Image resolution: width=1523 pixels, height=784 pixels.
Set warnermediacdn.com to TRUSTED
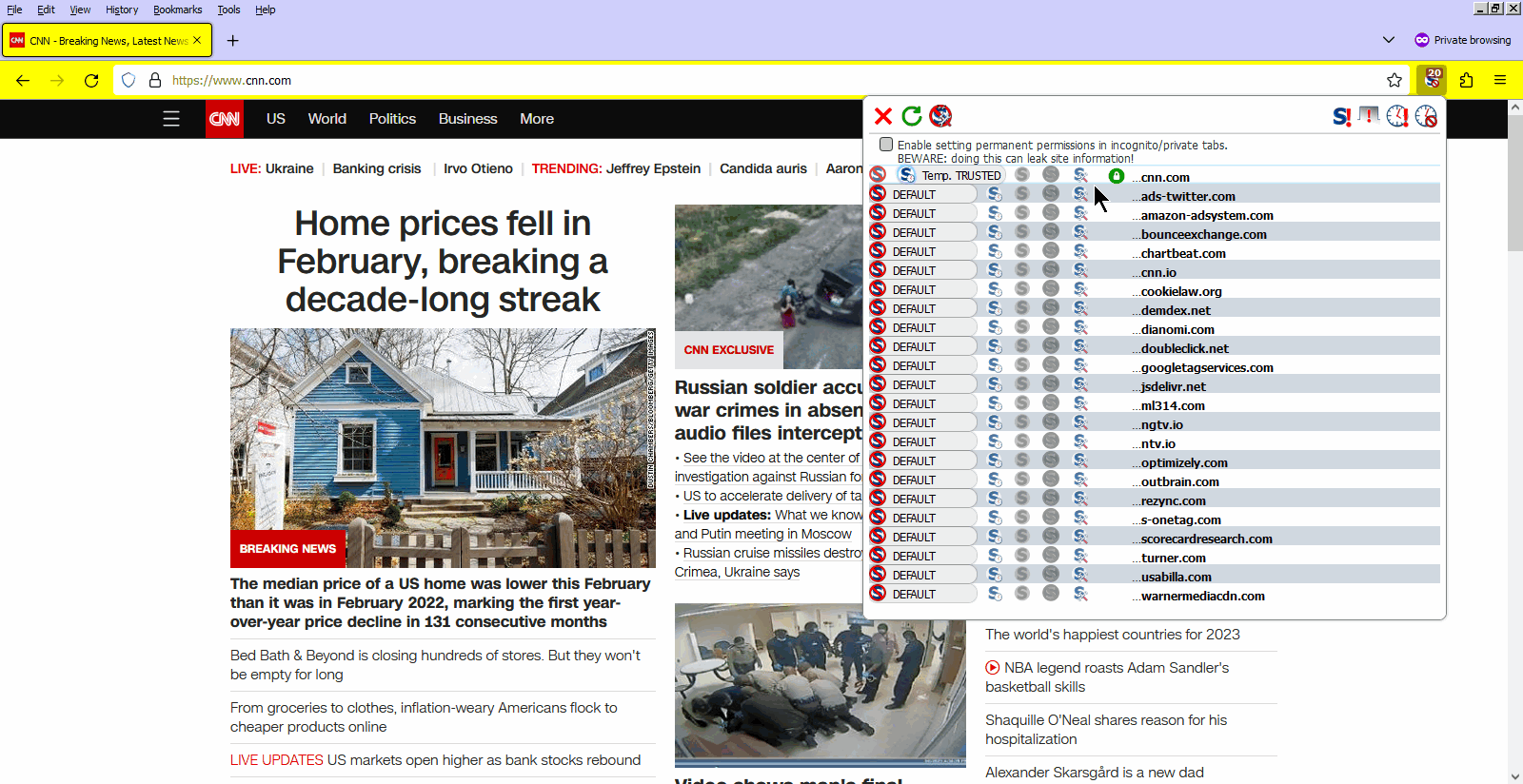click(x=1022, y=594)
